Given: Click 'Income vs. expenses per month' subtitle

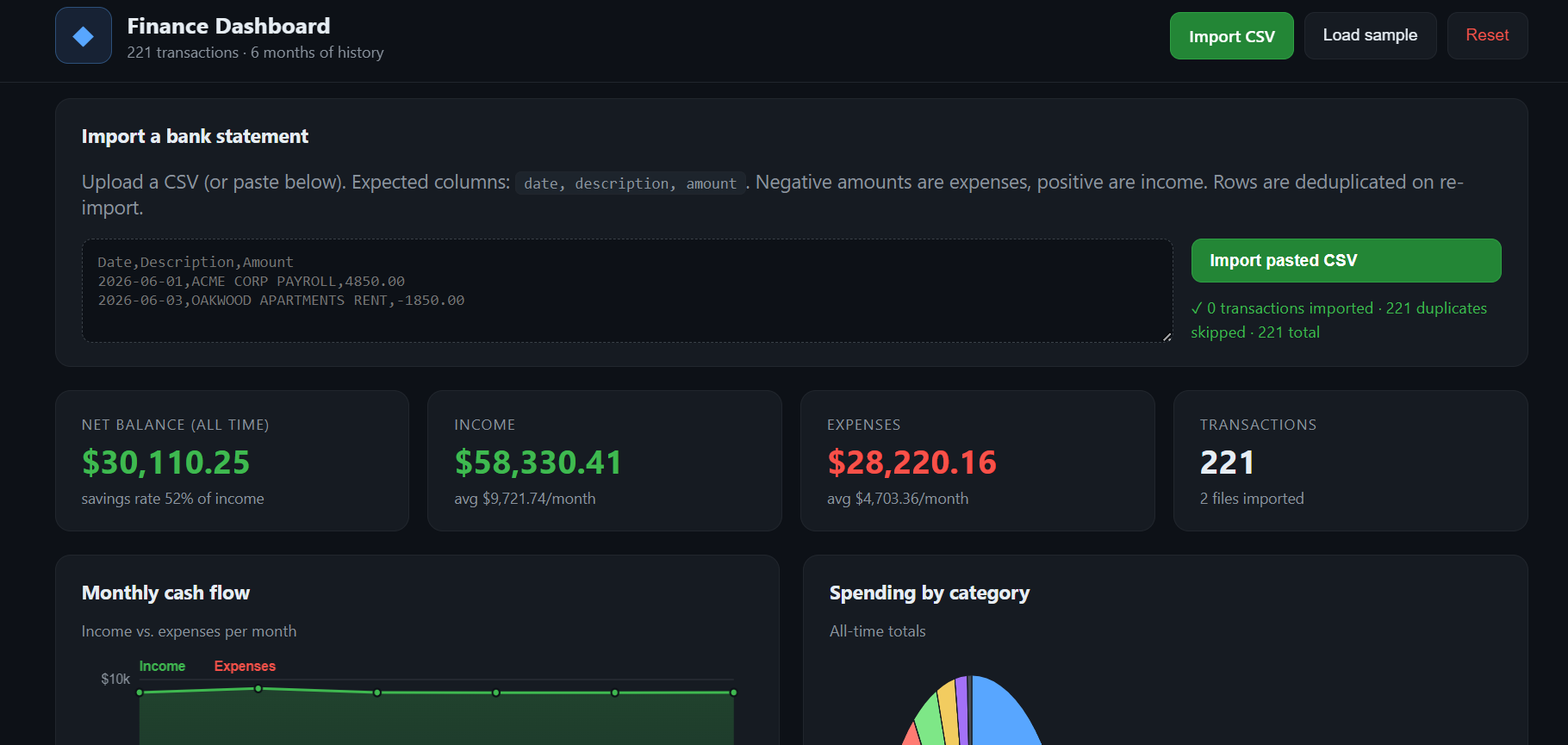Looking at the screenshot, I should pos(189,631).
